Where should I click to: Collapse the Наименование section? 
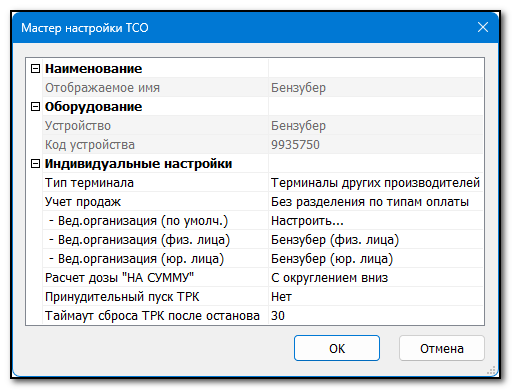(35, 69)
